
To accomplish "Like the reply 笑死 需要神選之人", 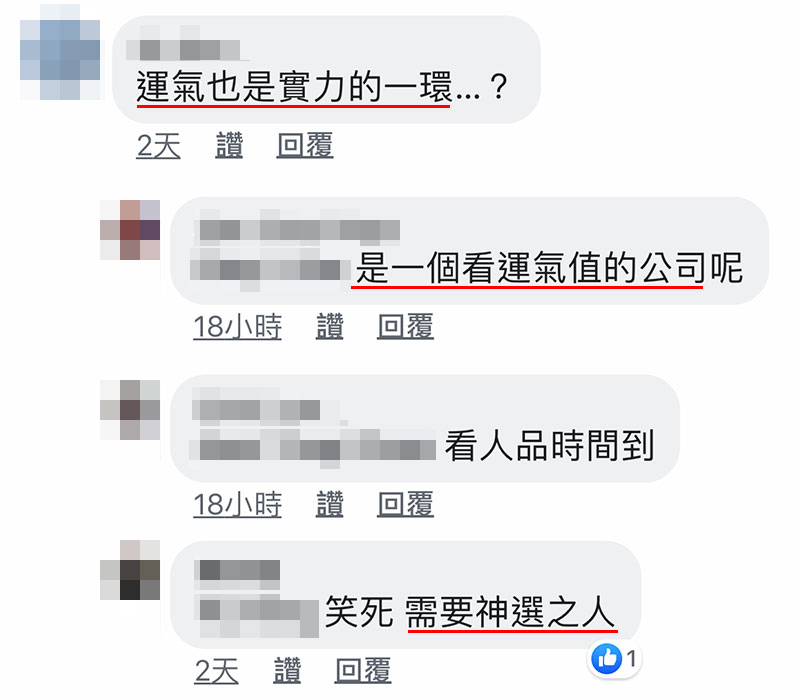I will (x=287, y=670).
